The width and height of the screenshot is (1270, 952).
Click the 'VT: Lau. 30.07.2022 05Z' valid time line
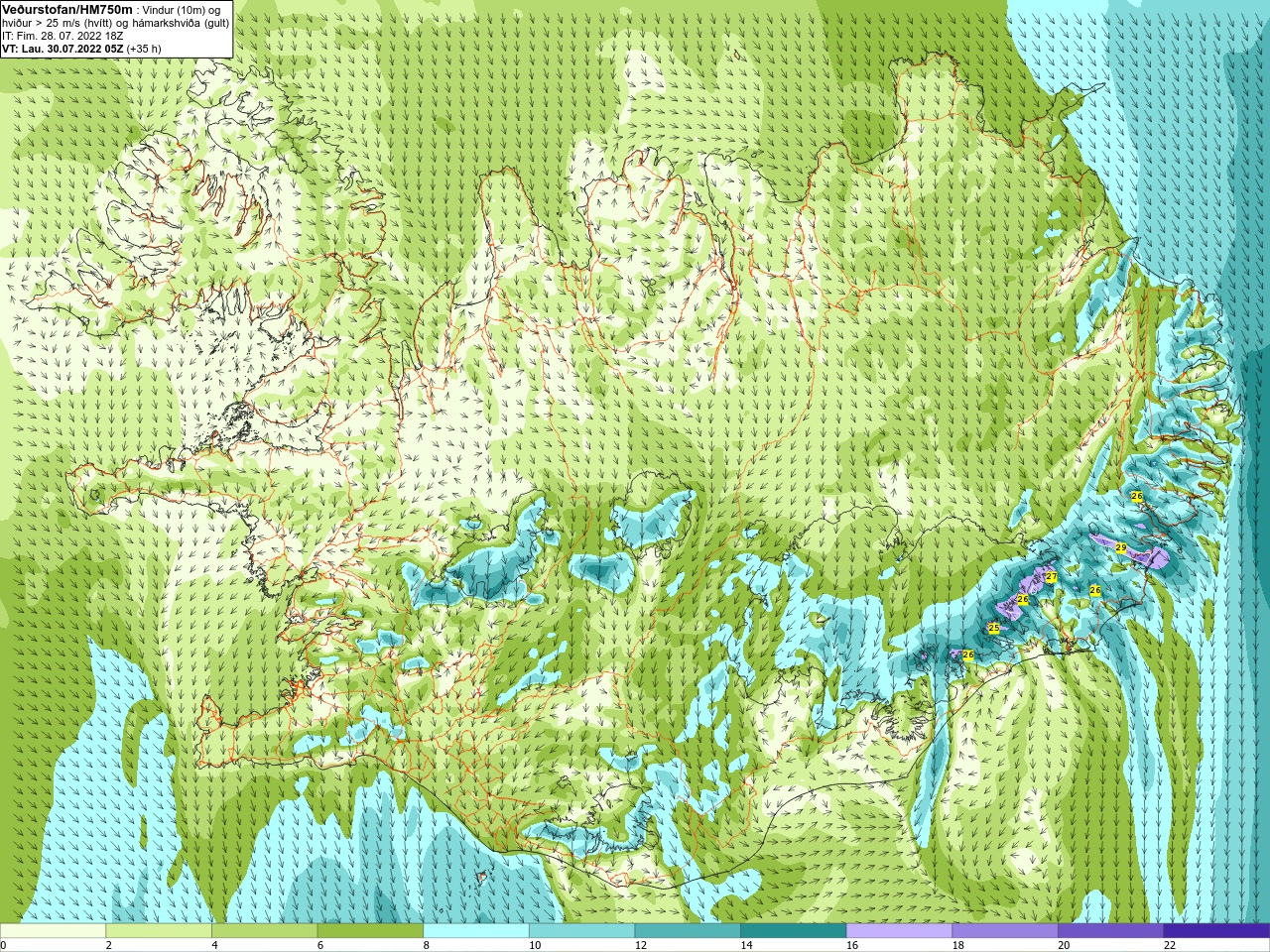pyautogui.click(x=62, y=49)
